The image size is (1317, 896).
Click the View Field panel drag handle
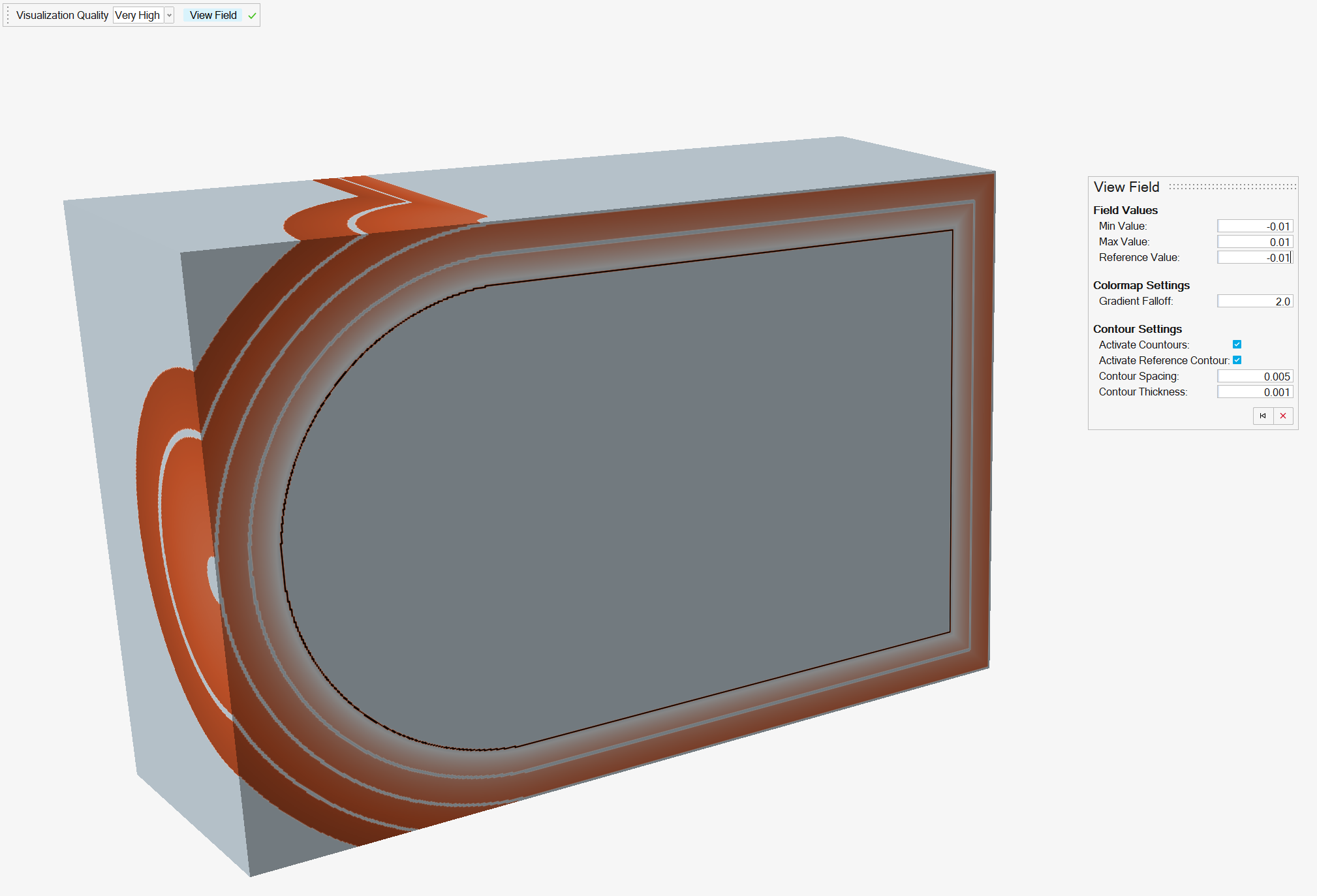[x=1232, y=187]
